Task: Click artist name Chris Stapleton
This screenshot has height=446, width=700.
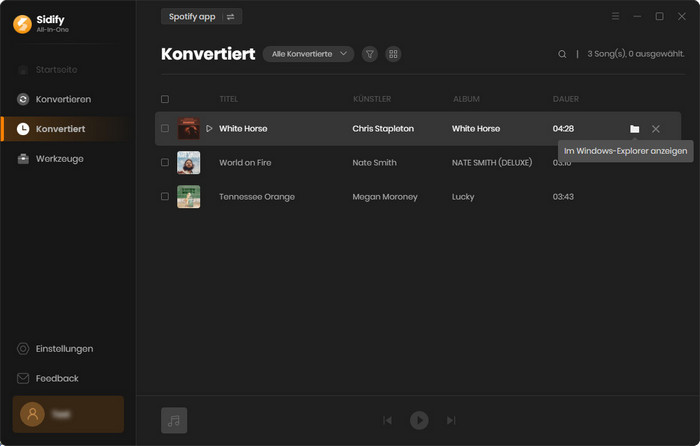Action: click(x=383, y=129)
